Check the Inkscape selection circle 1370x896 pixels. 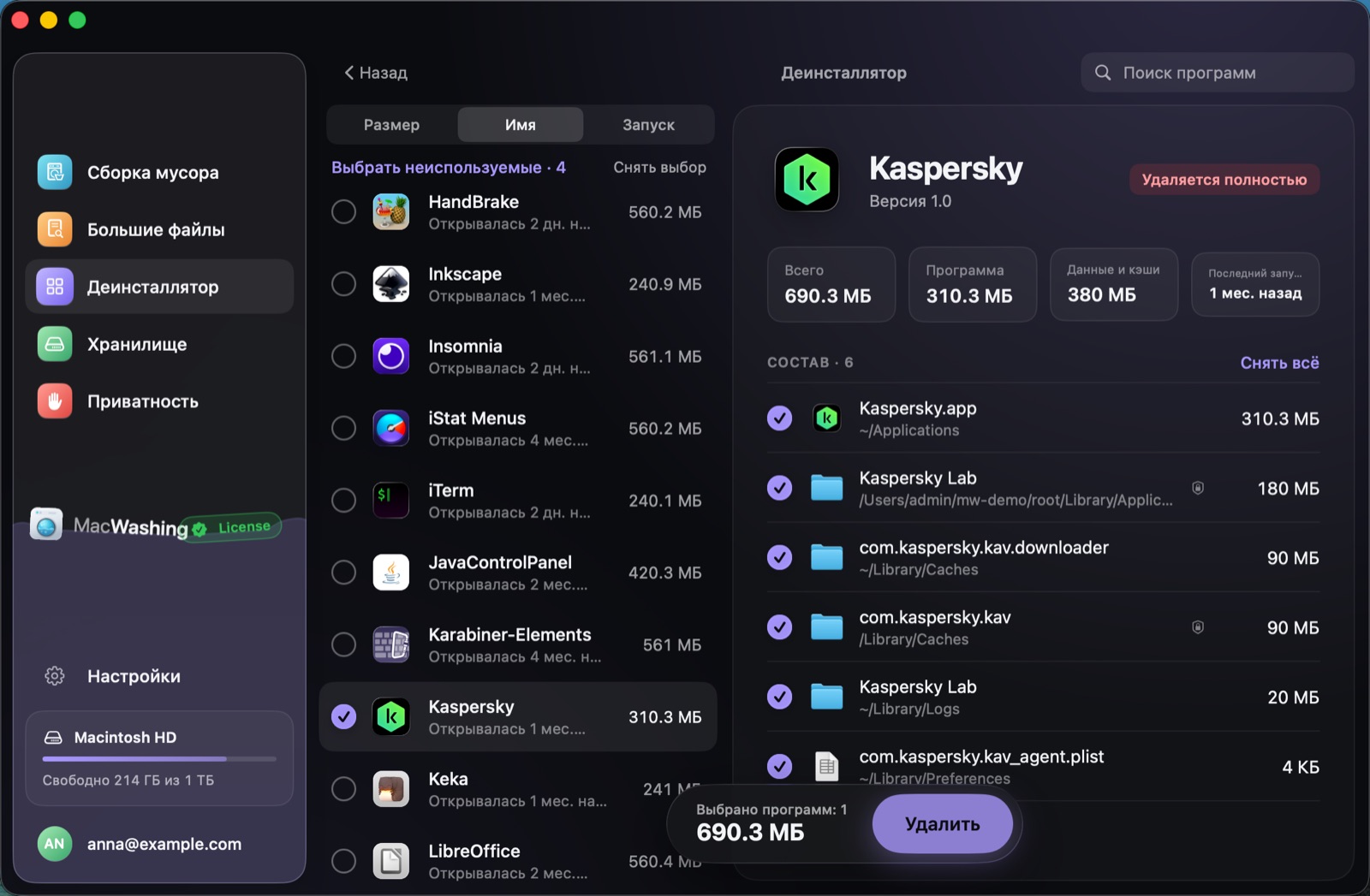343,283
